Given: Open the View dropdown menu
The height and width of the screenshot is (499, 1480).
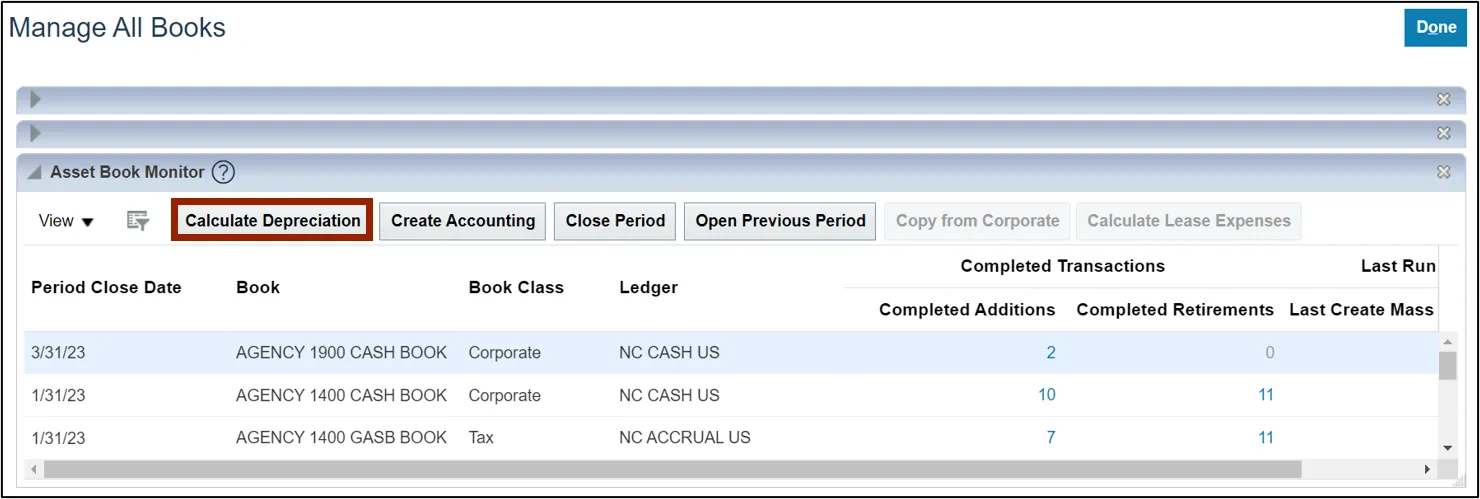Looking at the screenshot, I should pyautogui.click(x=66, y=221).
